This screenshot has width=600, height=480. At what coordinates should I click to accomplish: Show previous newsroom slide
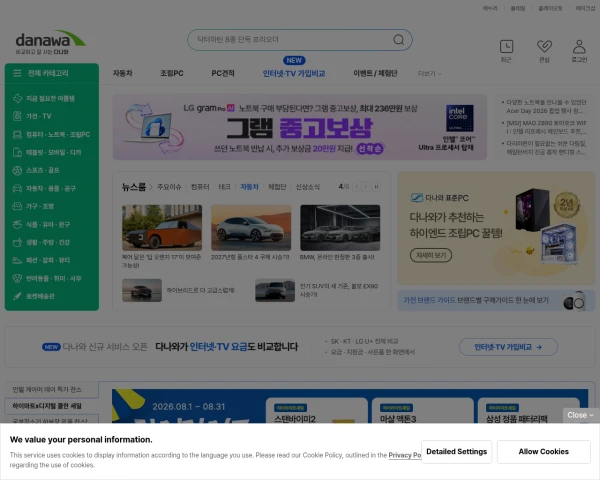click(357, 187)
